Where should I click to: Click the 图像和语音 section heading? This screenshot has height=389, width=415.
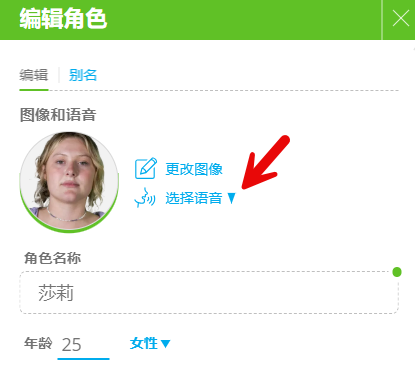pyautogui.click(x=58, y=115)
